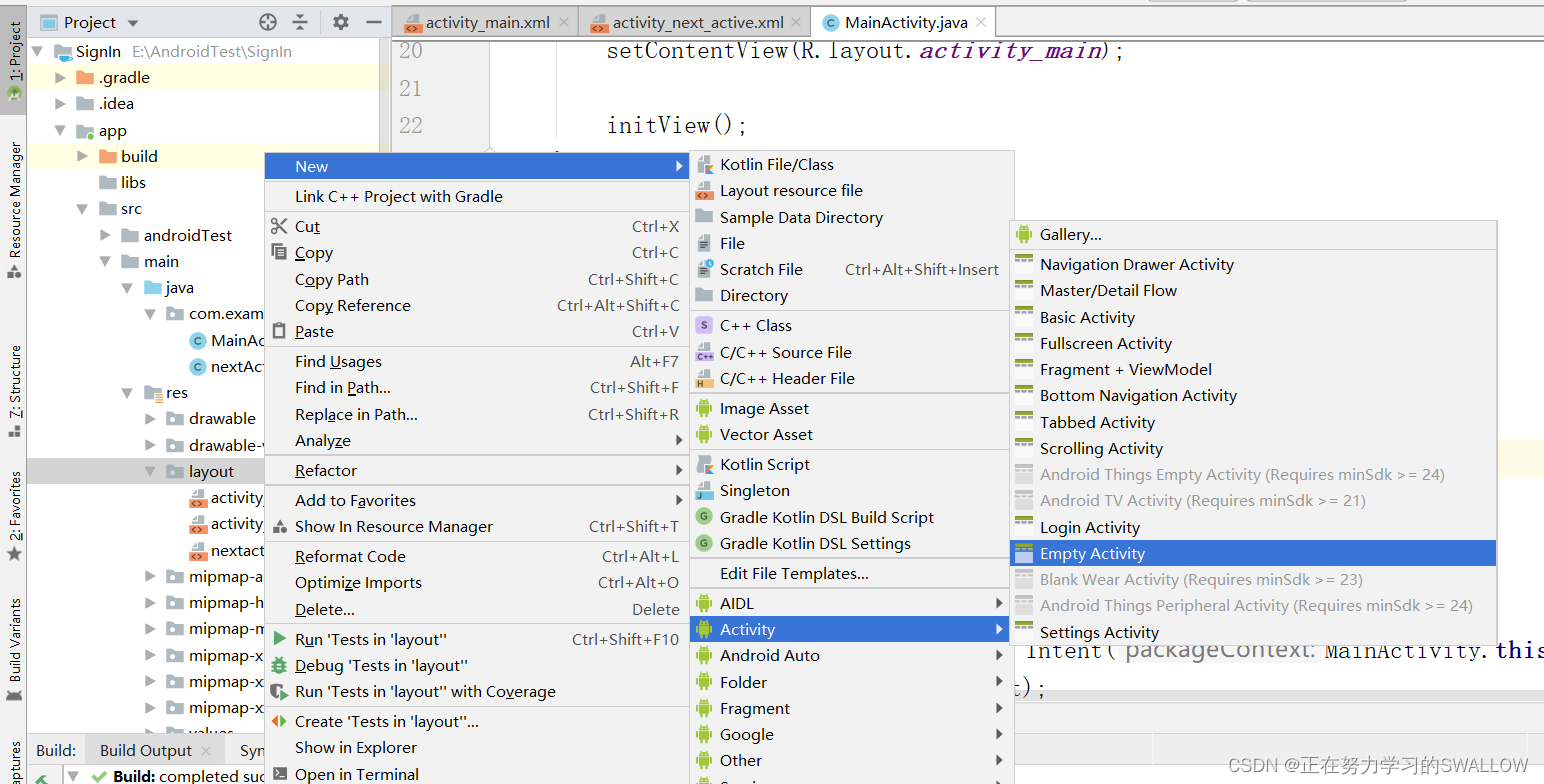Select Basic Activity template
The image size is (1544, 784).
coord(1253,317)
